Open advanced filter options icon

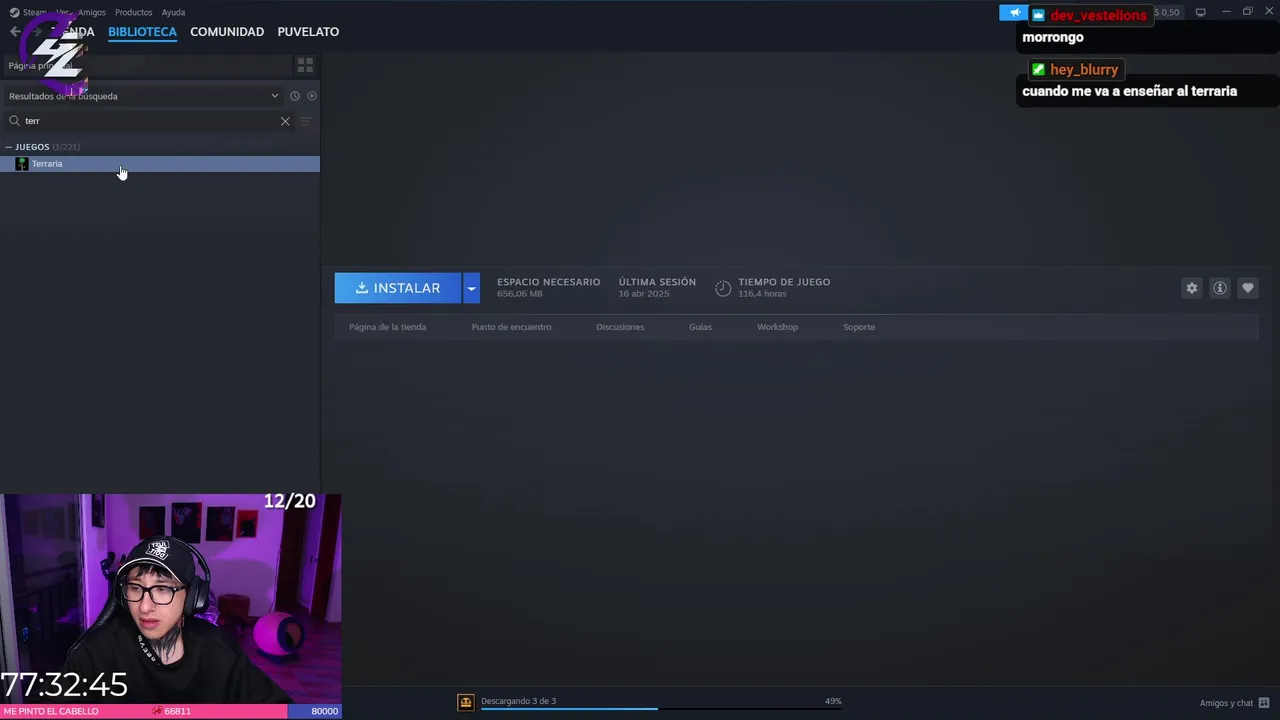click(306, 121)
